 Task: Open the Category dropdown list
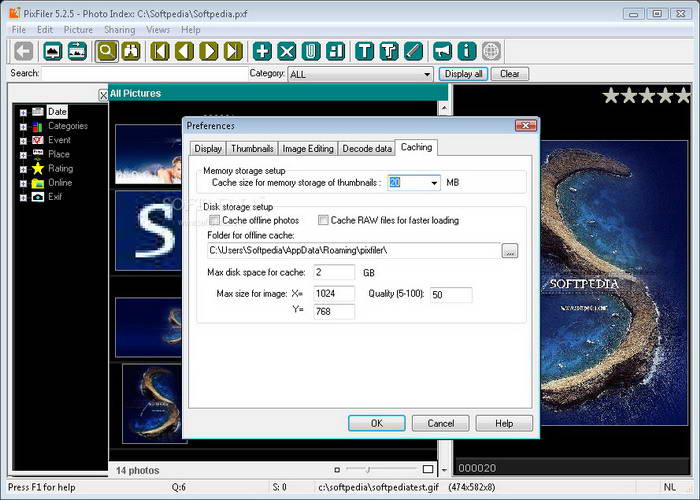pos(426,74)
